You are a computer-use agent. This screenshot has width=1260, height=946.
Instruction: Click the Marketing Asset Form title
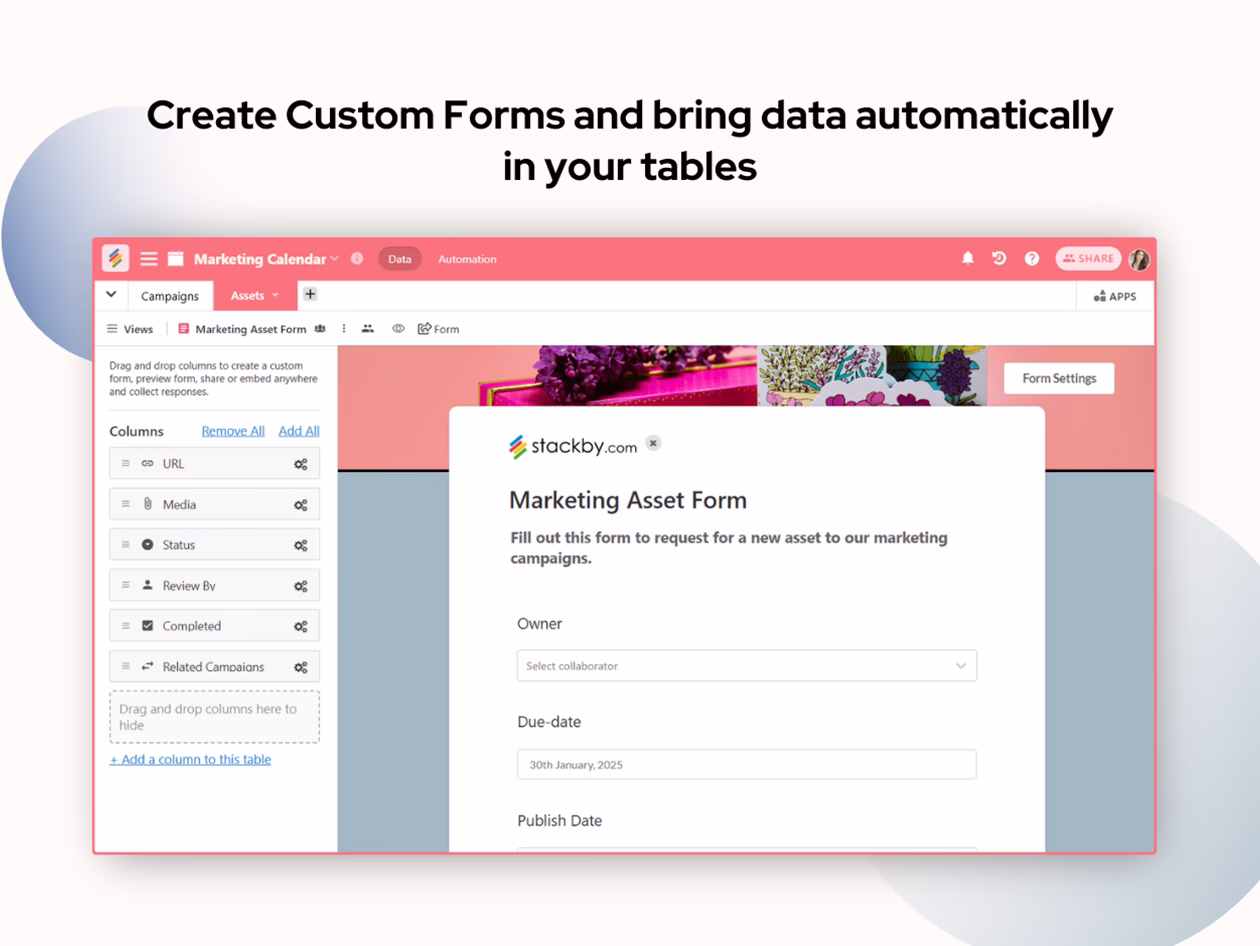[x=628, y=500]
